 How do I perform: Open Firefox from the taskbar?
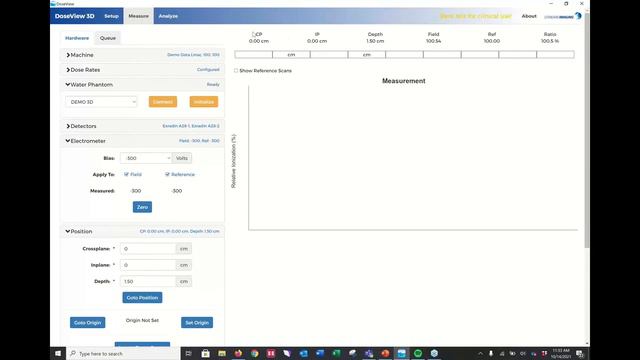pos(238,353)
